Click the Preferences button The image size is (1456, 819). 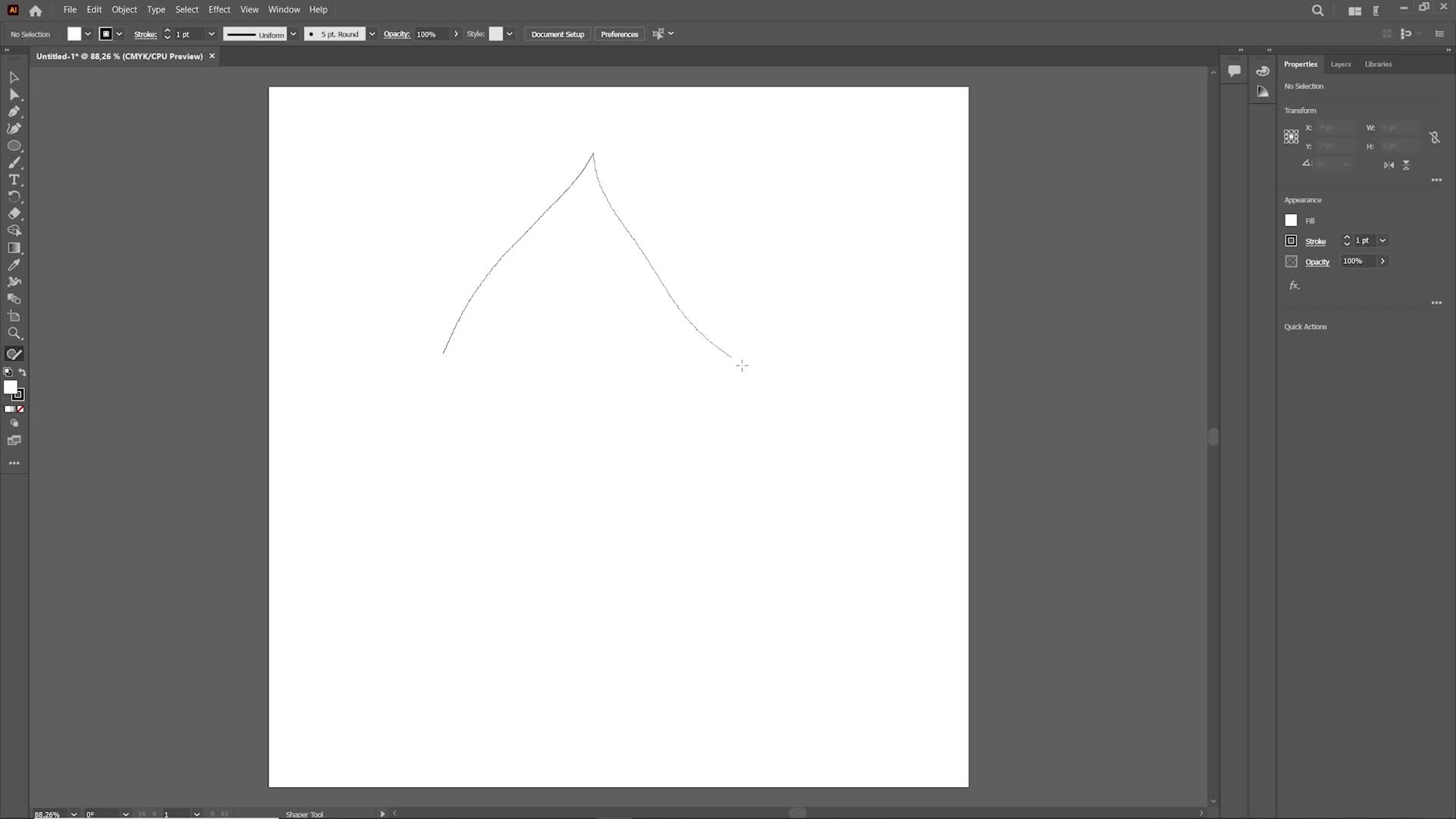point(619,34)
